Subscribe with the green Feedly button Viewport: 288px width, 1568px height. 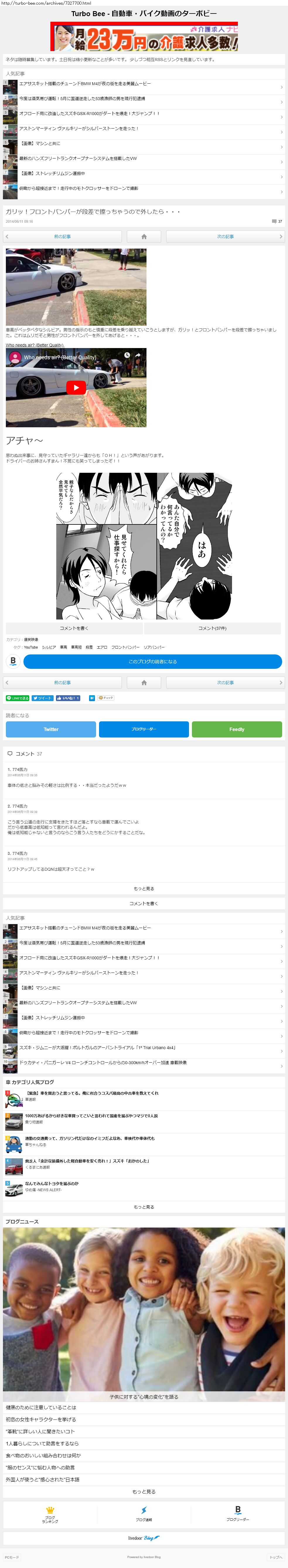pyautogui.click(x=237, y=729)
